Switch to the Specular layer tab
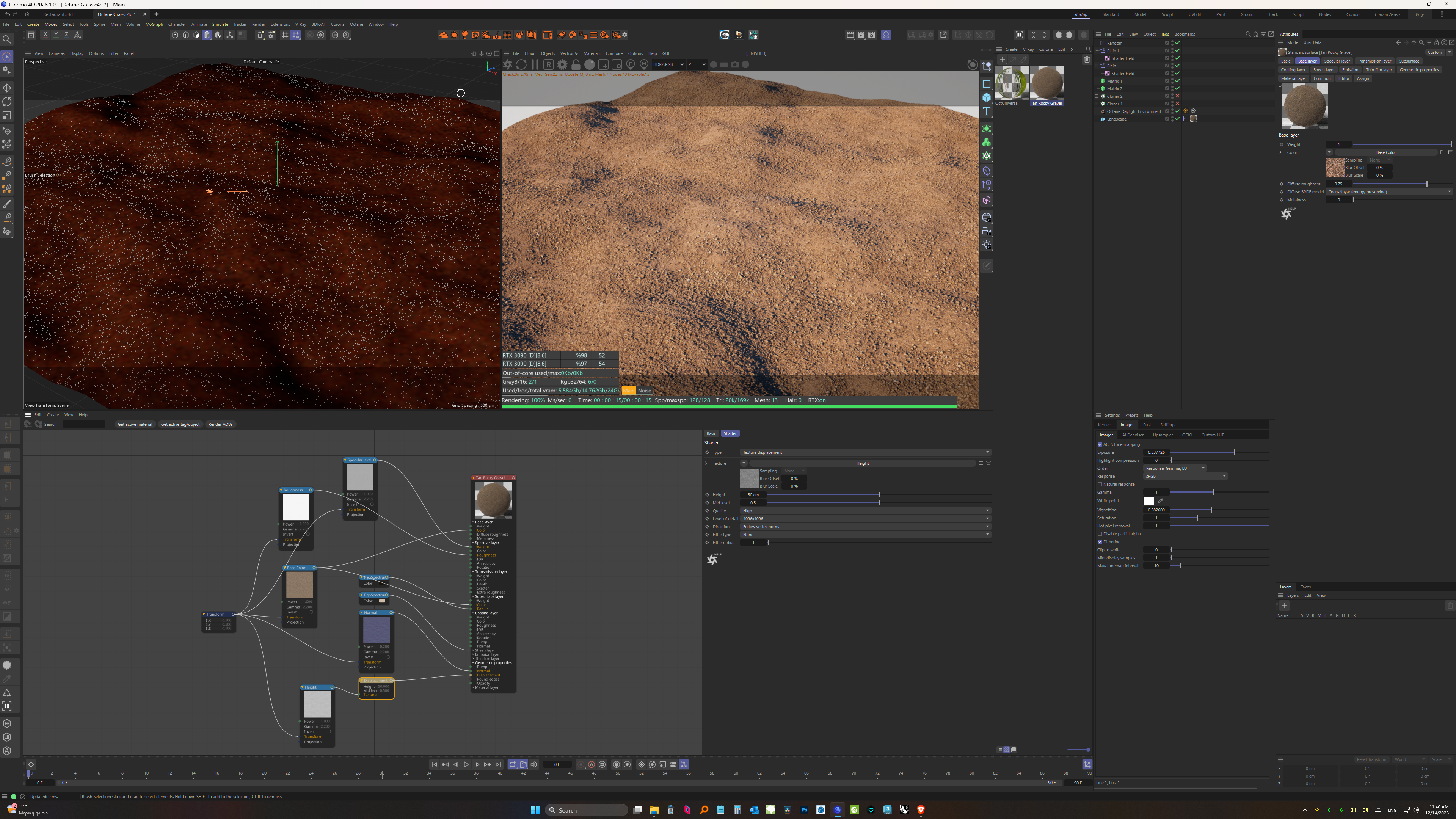1456x819 pixels. 1337,61
